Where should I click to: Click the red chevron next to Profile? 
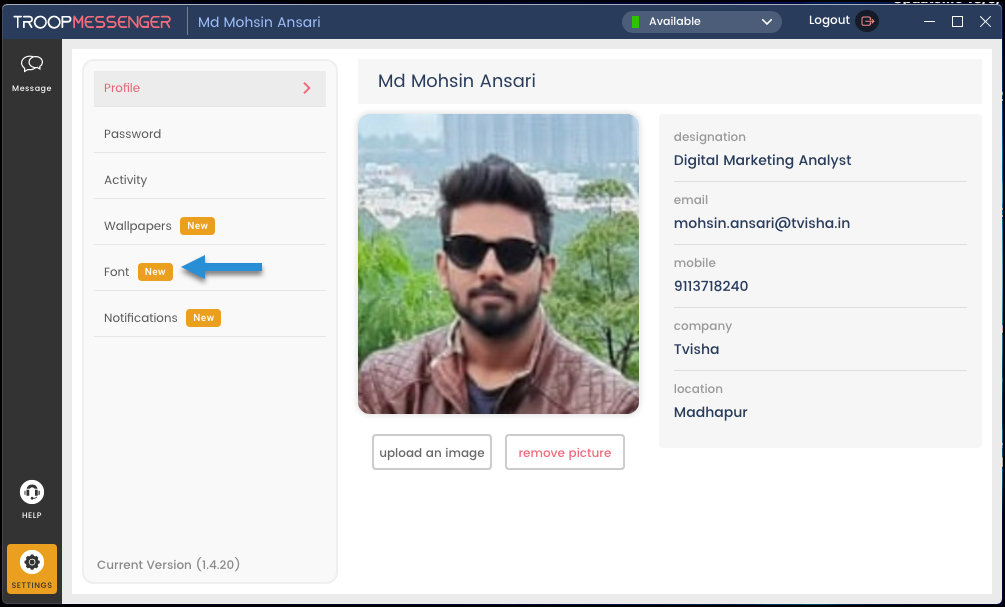click(x=307, y=88)
